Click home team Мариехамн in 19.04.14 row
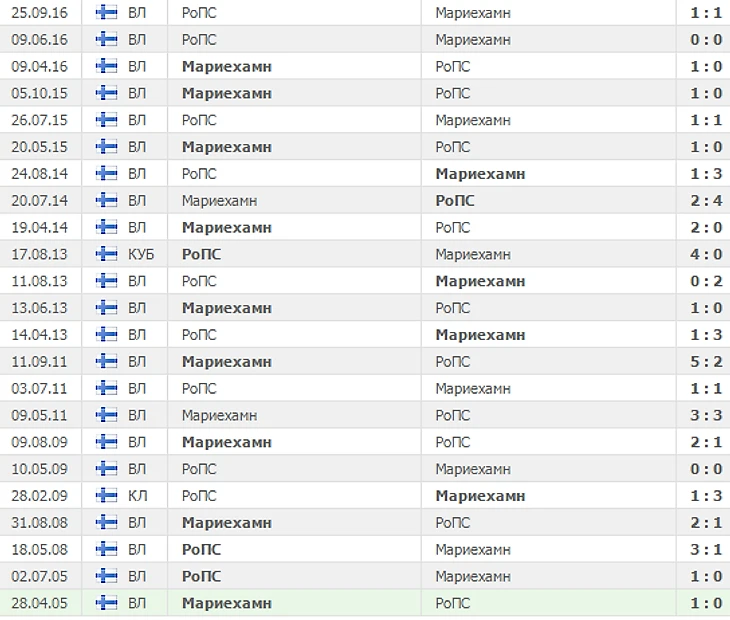730x620 pixels. [x=227, y=228]
